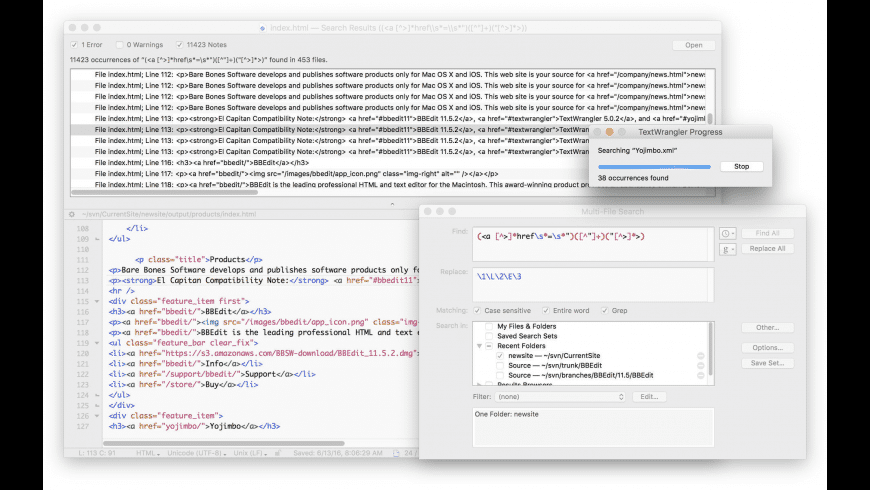Toggle the Recent Folders mixed-state checkbox

[x=489, y=346]
